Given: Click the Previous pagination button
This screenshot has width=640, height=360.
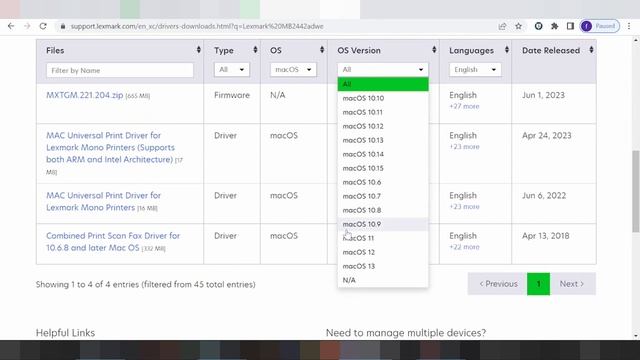Looking at the screenshot, I should pyautogui.click(x=498, y=284).
